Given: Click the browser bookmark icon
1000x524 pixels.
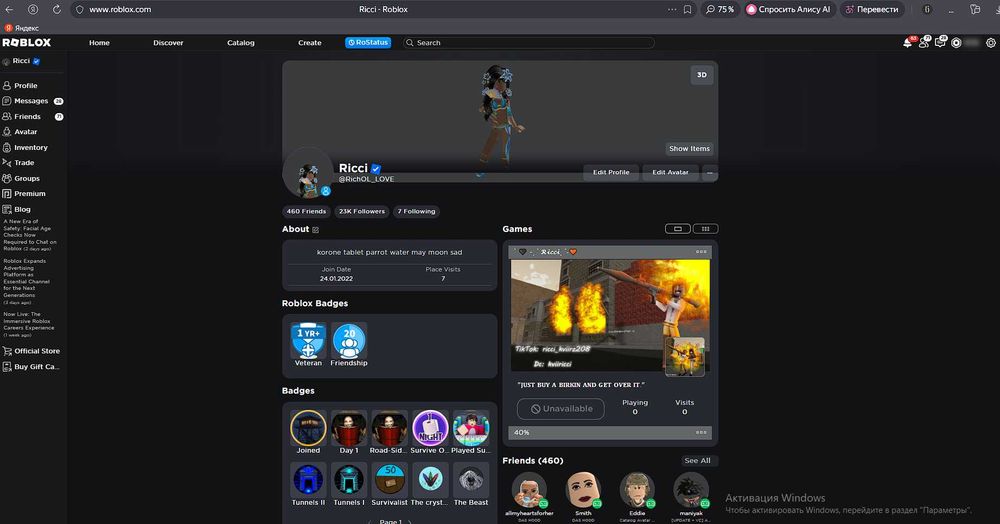Looking at the screenshot, I should click(x=688, y=10).
